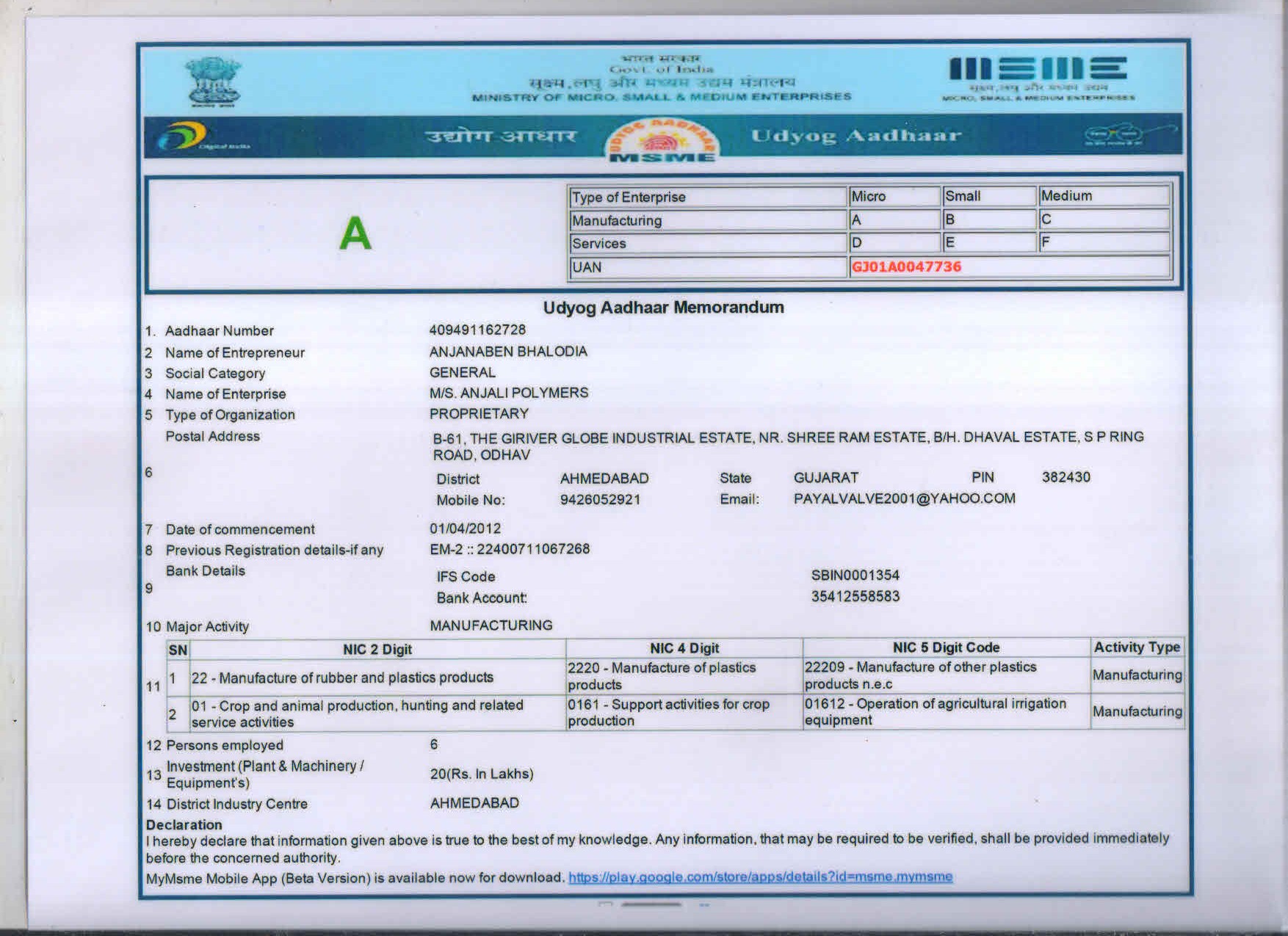Click the Aadhaar number 409491162728
1288x936 pixels.
pos(477,330)
